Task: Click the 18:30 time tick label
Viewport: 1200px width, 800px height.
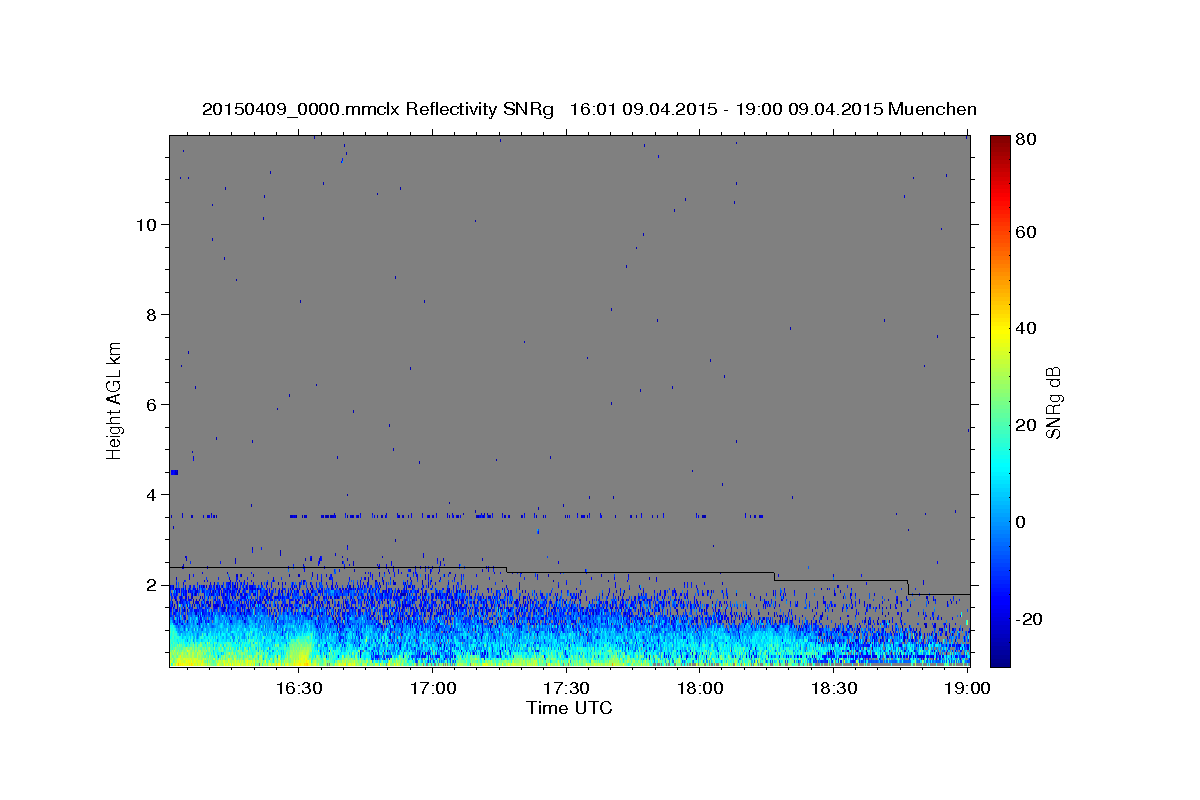Action: pyautogui.click(x=835, y=688)
